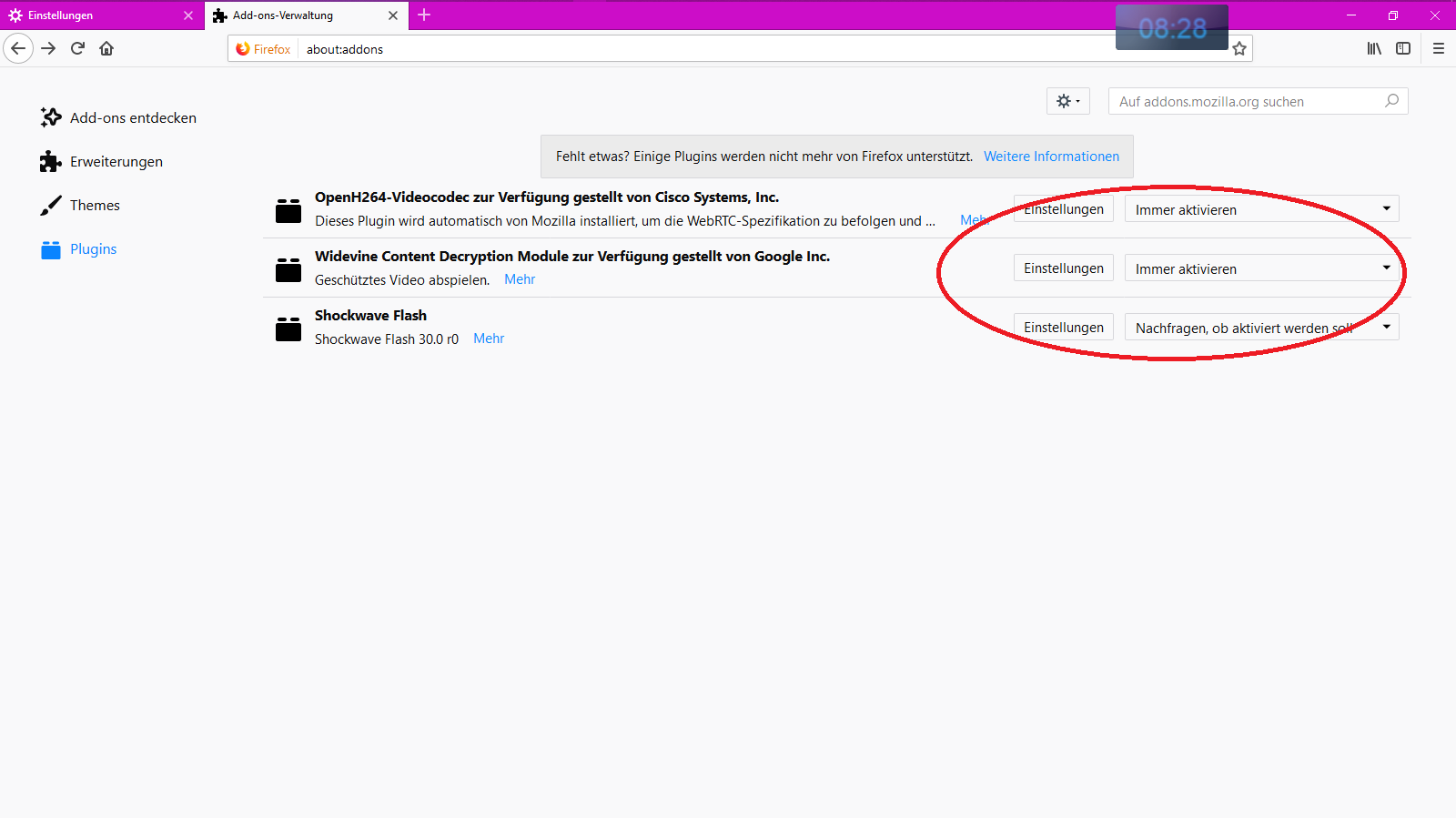Image resolution: width=1456 pixels, height=819 pixels.
Task: Click the magnifier icon in add-ons search
Action: (x=1391, y=101)
